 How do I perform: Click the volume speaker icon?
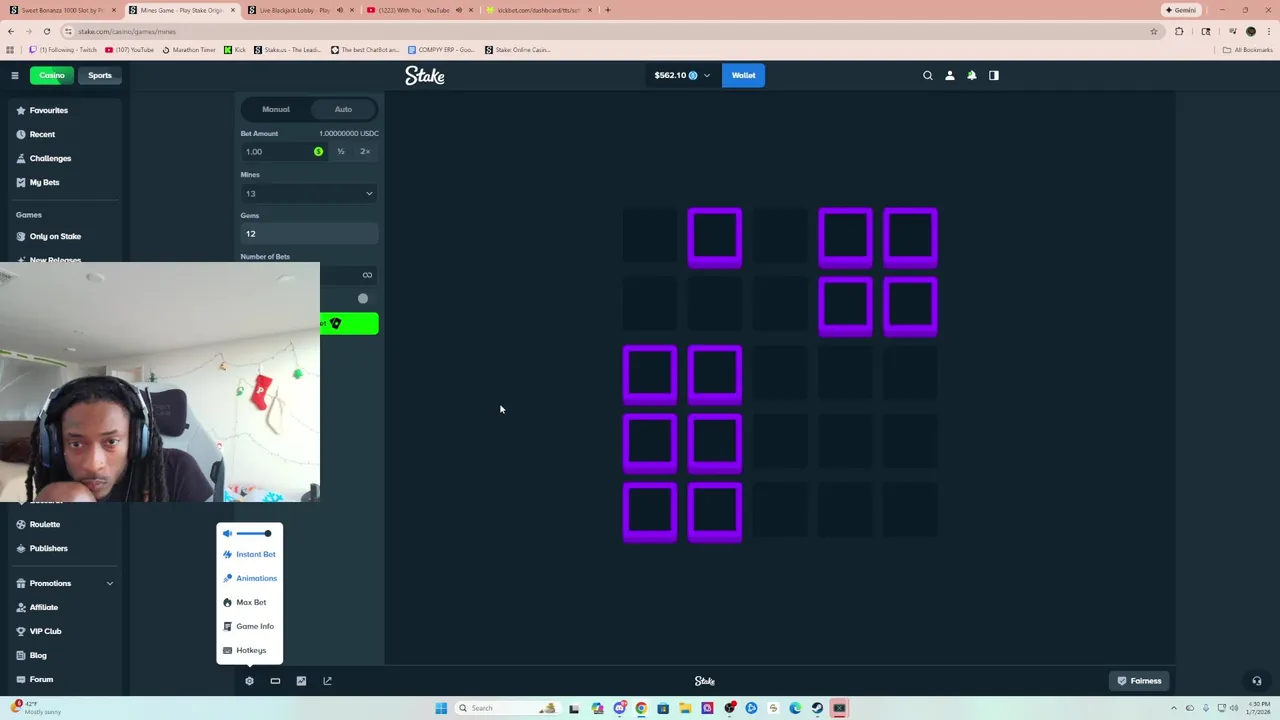pos(227,534)
